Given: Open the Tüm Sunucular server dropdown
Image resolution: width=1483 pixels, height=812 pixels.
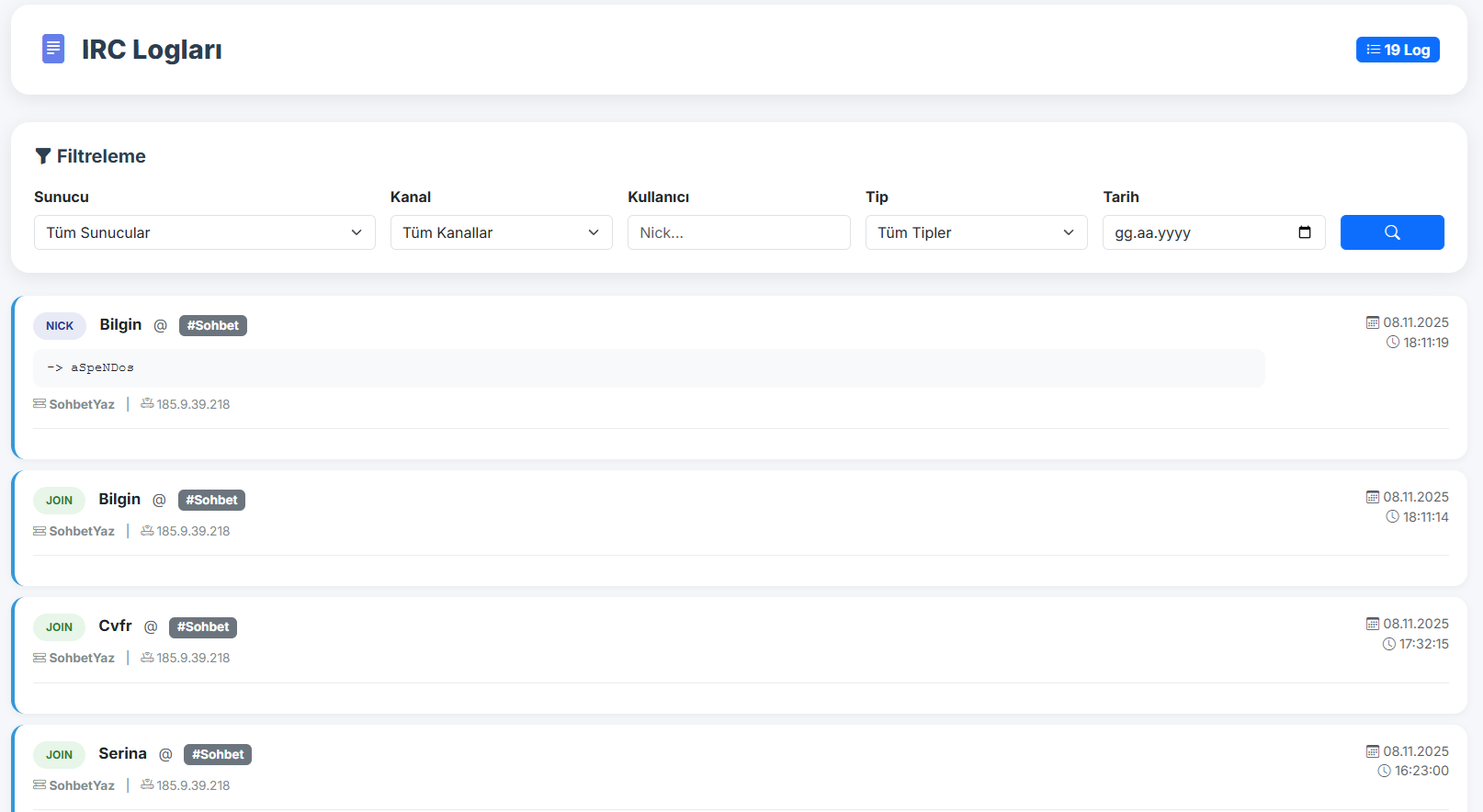Looking at the screenshot, I should pyautogui.click(x=204, y=232).
